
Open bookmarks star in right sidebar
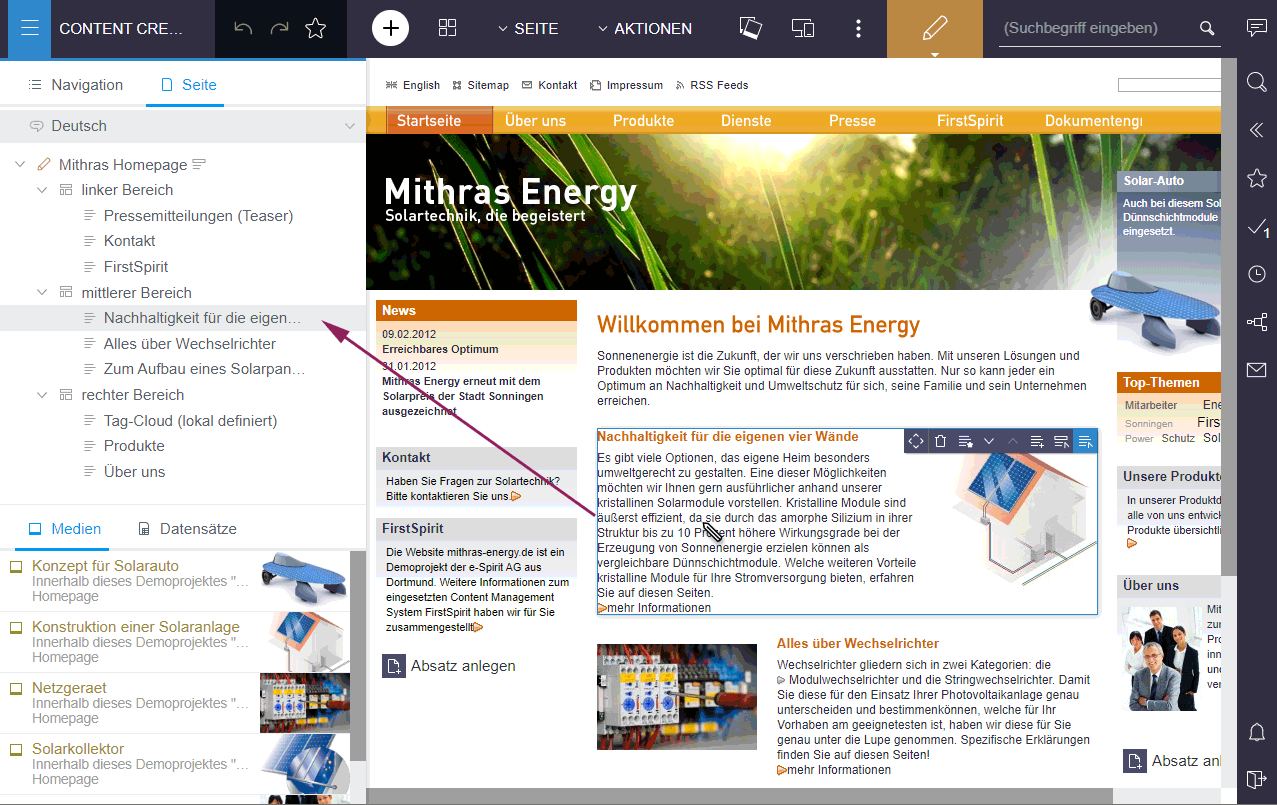tap(1257, 178)
